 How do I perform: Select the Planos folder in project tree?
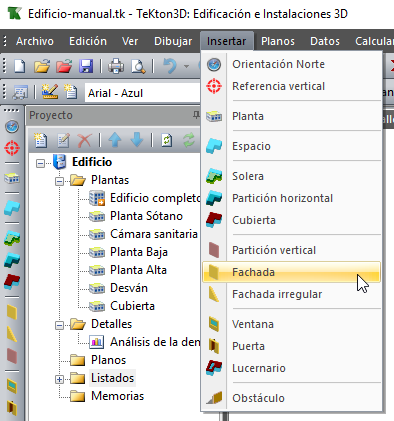pos(108,360)
